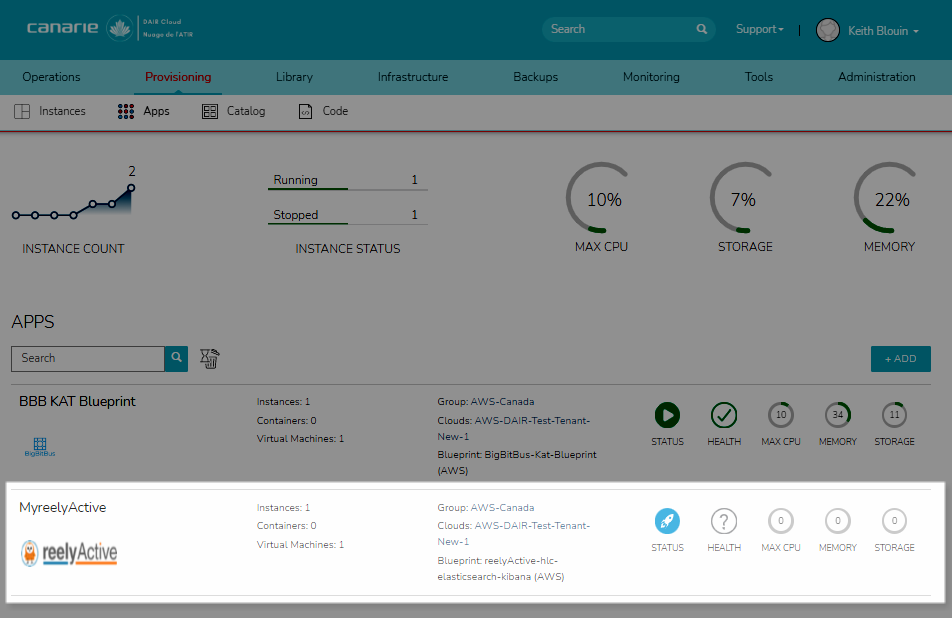Click the search icon in the top header

[702, 30]
